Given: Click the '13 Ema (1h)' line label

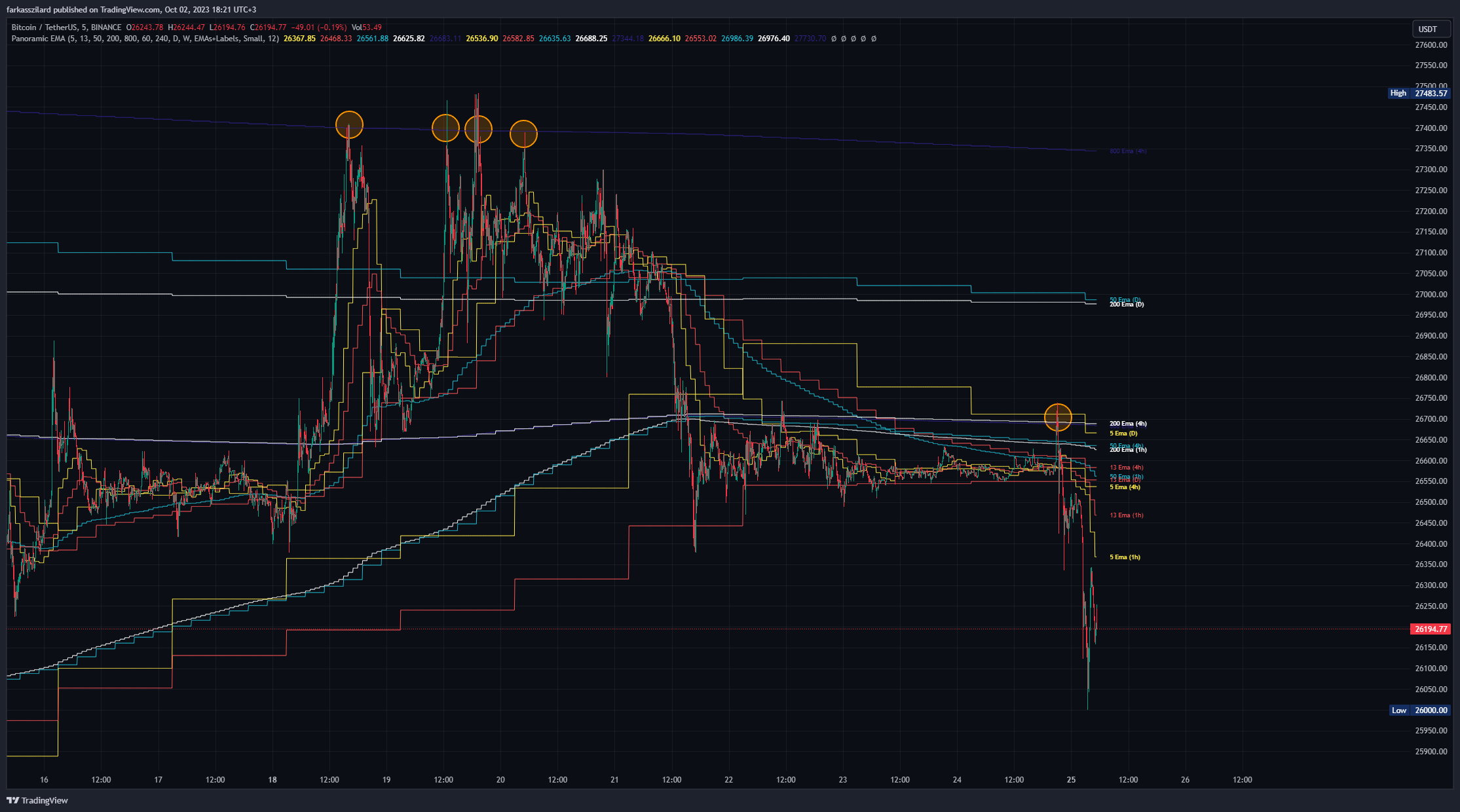Looking at the screenshot, I should [1127, 515].
